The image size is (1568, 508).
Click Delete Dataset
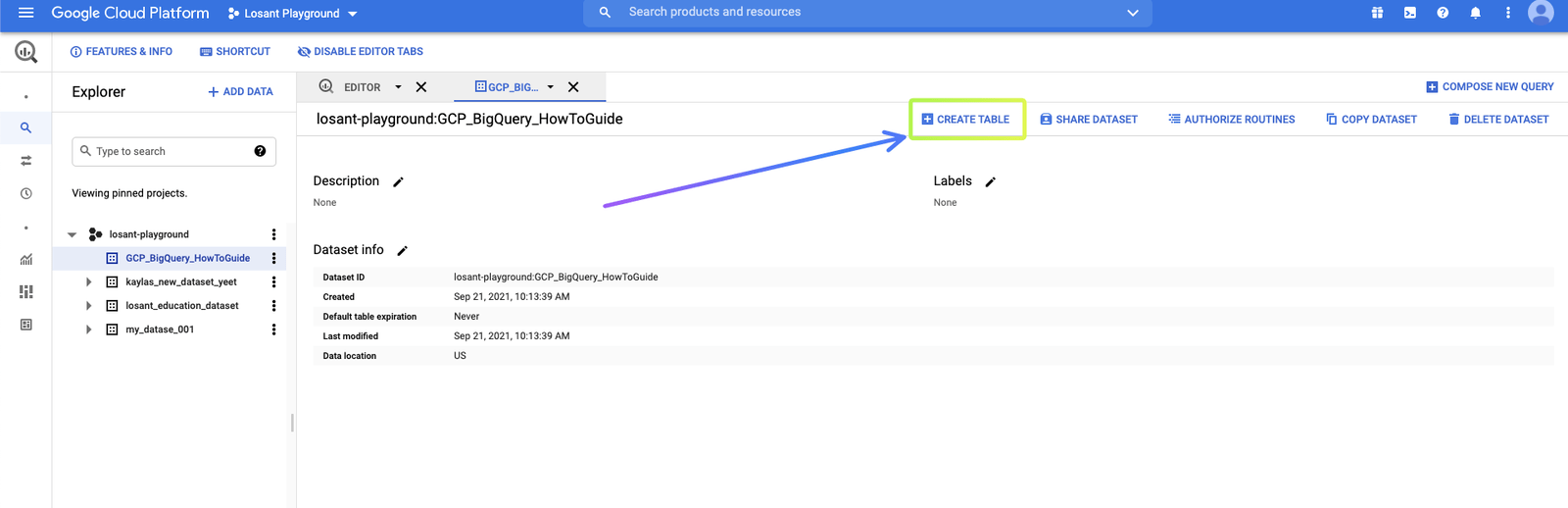tap(1498, 120)
